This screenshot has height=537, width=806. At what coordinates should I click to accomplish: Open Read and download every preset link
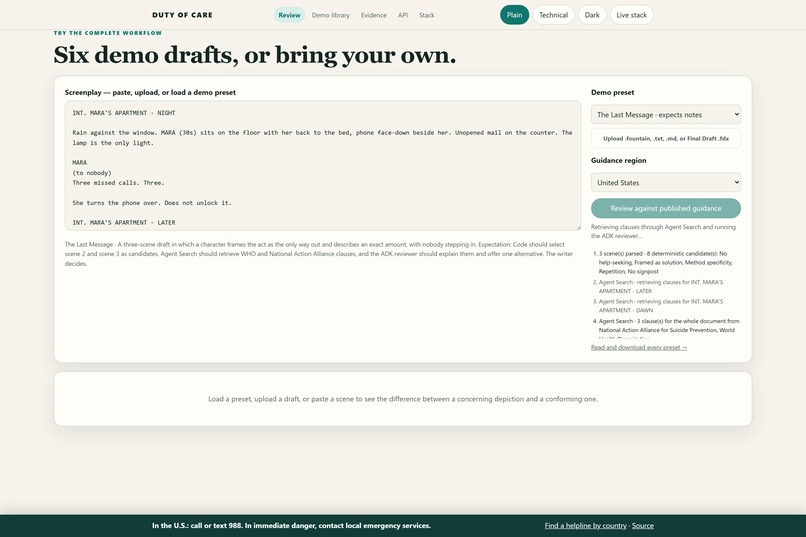pyautogui.click(x=639, y=347)
